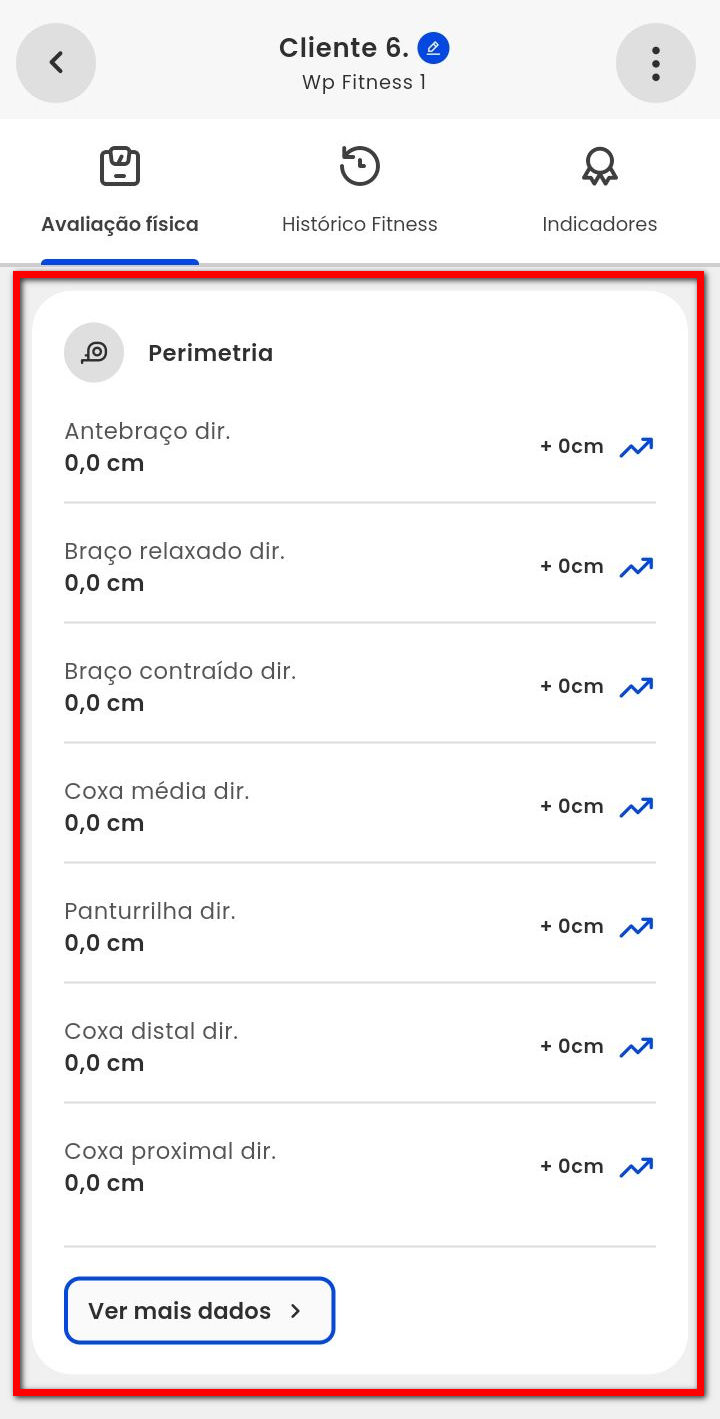Screen dimensions: 720x1419
Task: View trend graph for Coxa média dir.
Action: tap(636, 807)
